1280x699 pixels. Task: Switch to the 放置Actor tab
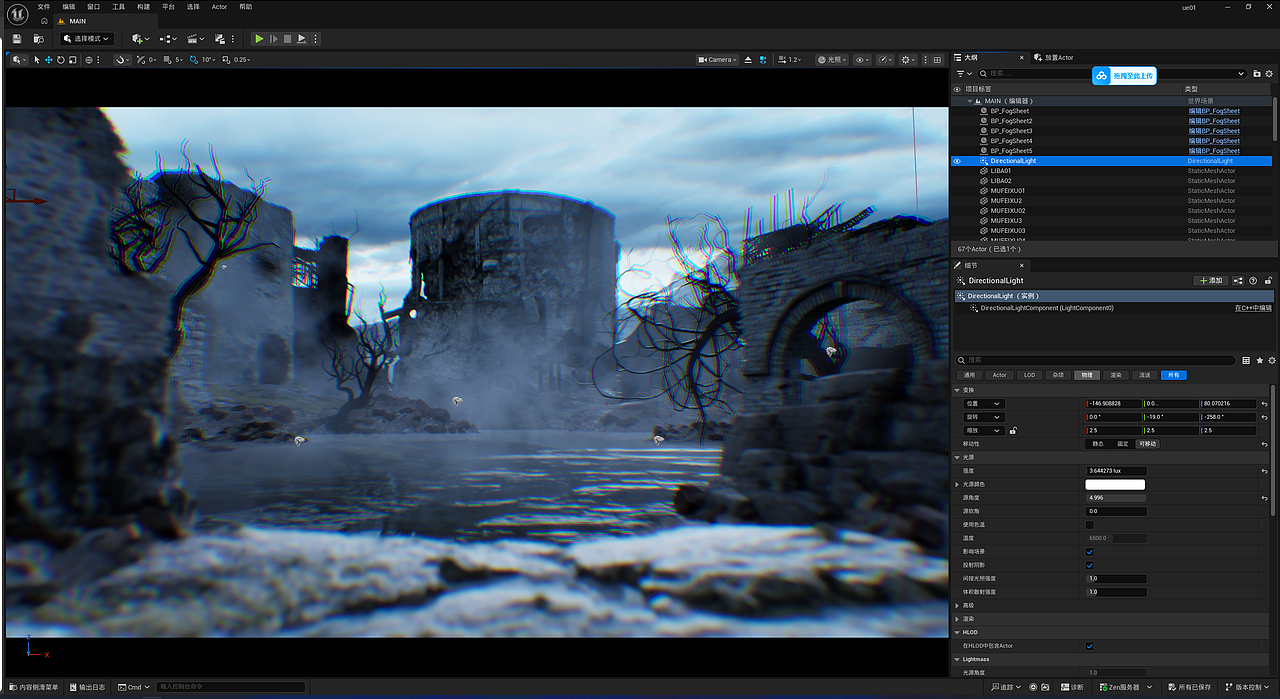1053,57
